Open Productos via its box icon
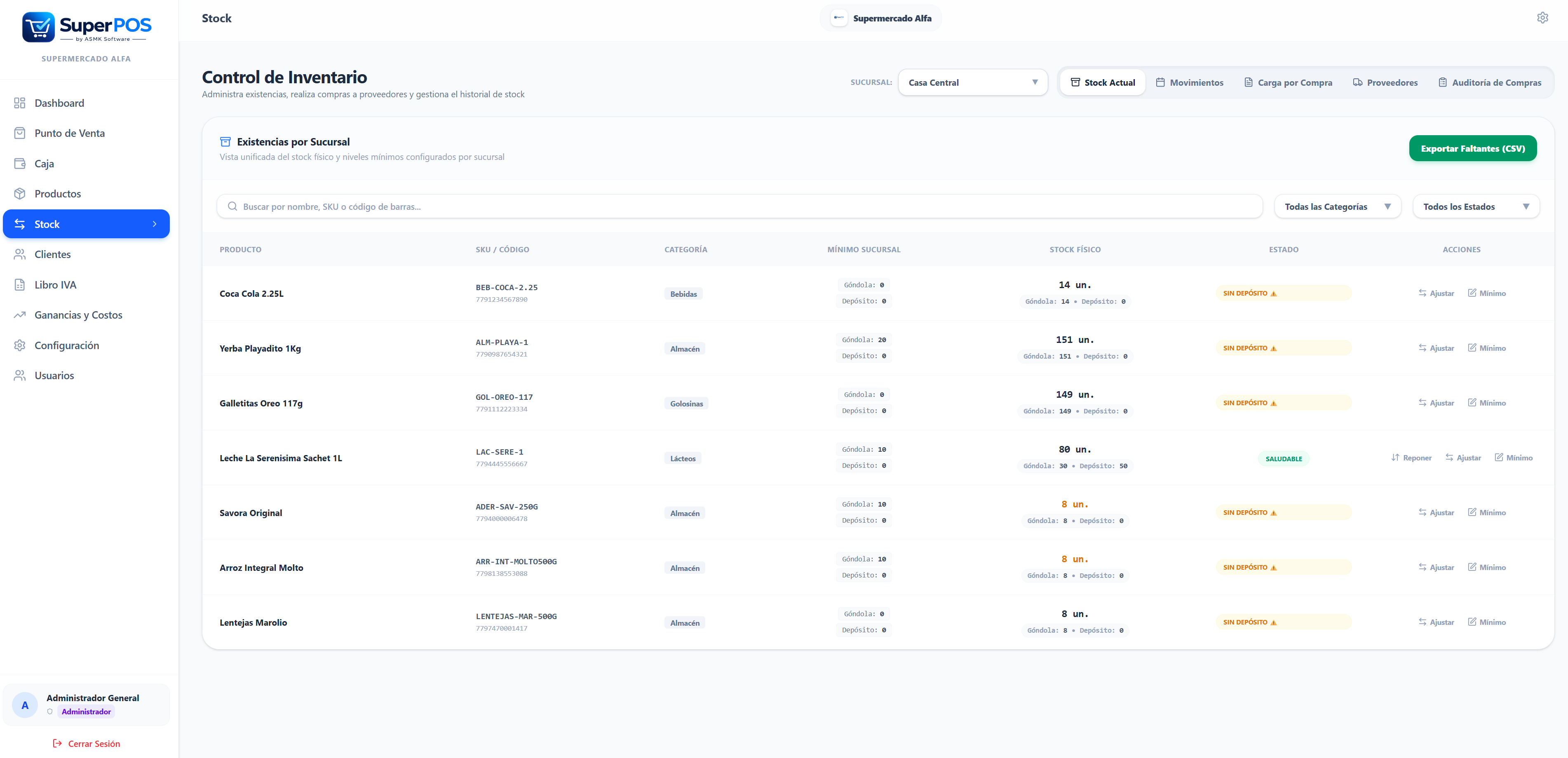 pyautogui.click(x=19, y=194)
